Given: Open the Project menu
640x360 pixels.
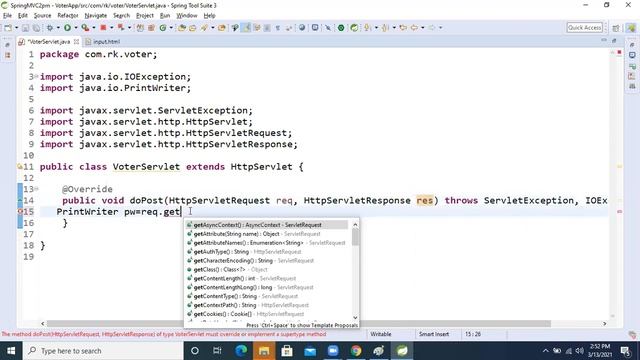Looking at the screenshot, I should click(144, 16).
